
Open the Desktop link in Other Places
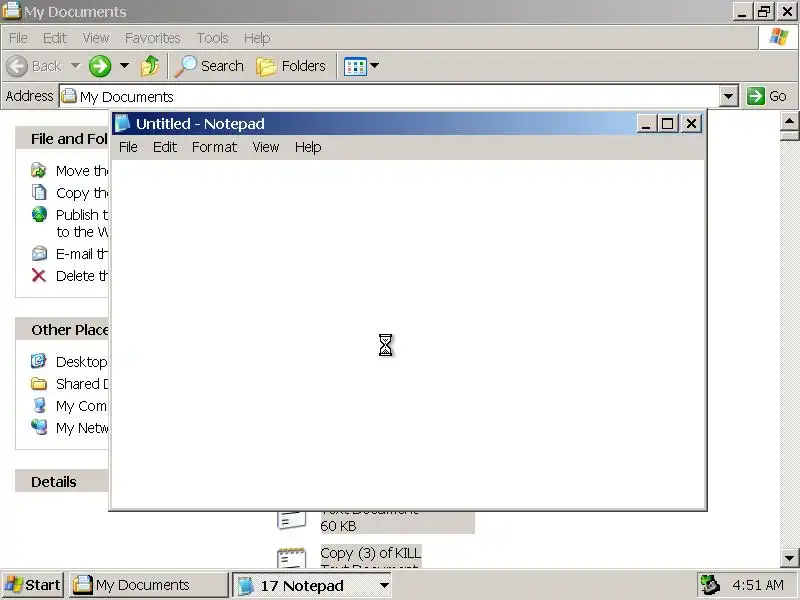tap(82, 362)
